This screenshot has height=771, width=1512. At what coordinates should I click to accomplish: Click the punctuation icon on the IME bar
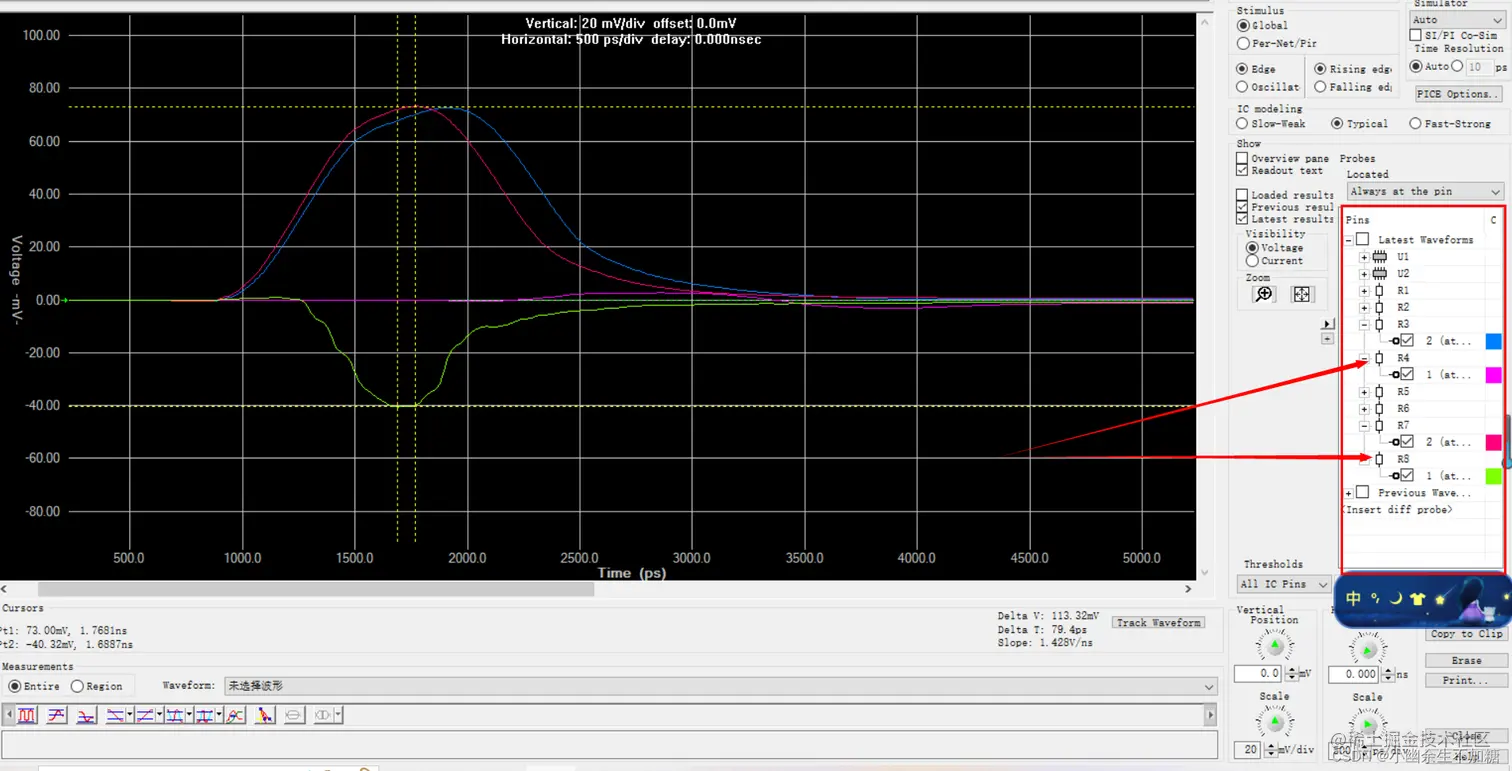[1376, 598]
